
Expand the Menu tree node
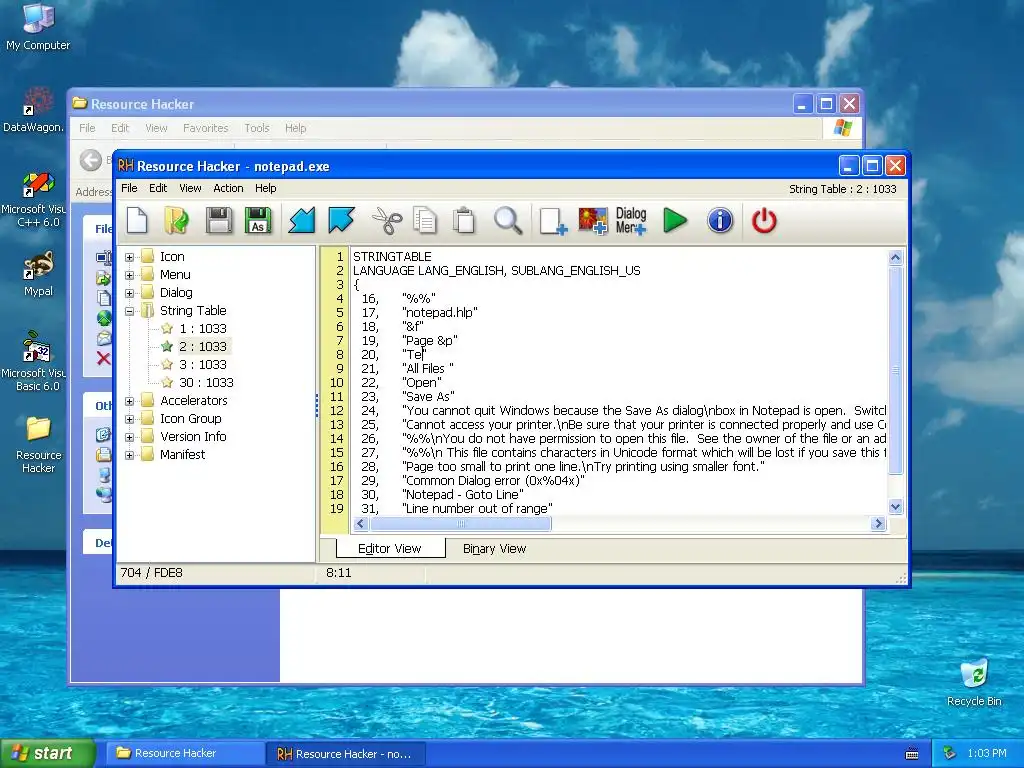point(129,275)
